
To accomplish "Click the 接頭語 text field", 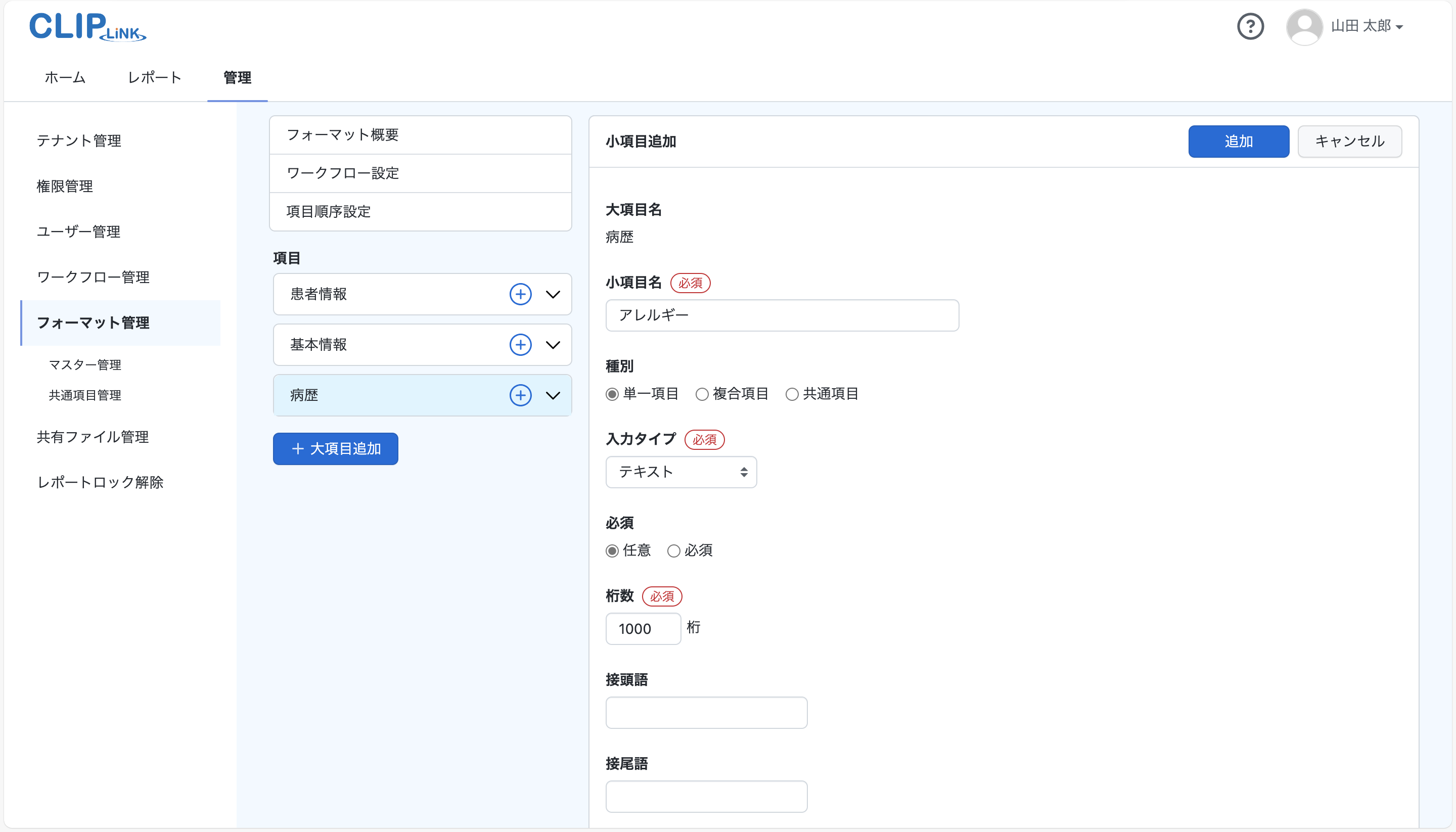I will click(706, 713).
